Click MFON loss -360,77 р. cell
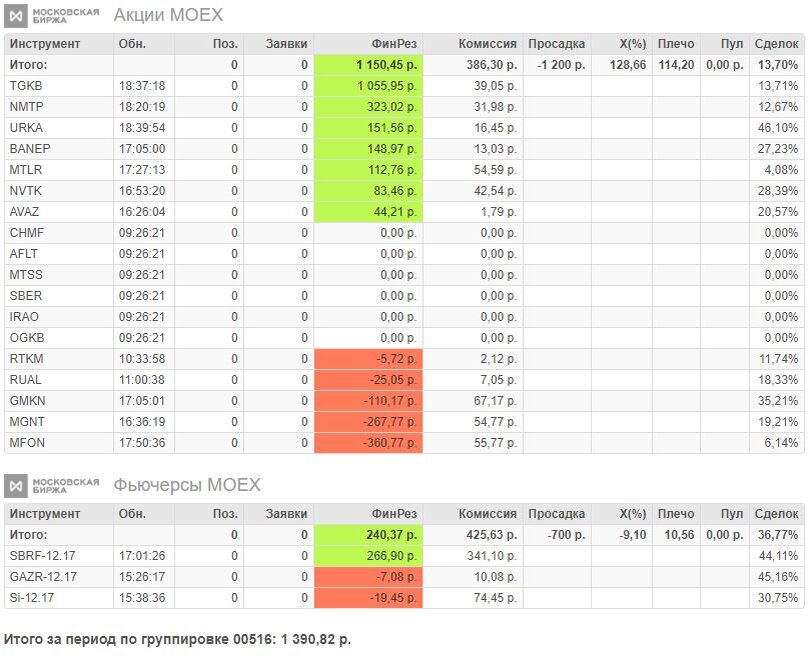Screen dimensions: 811x656 pyautogui.click(x=368, y=443)
